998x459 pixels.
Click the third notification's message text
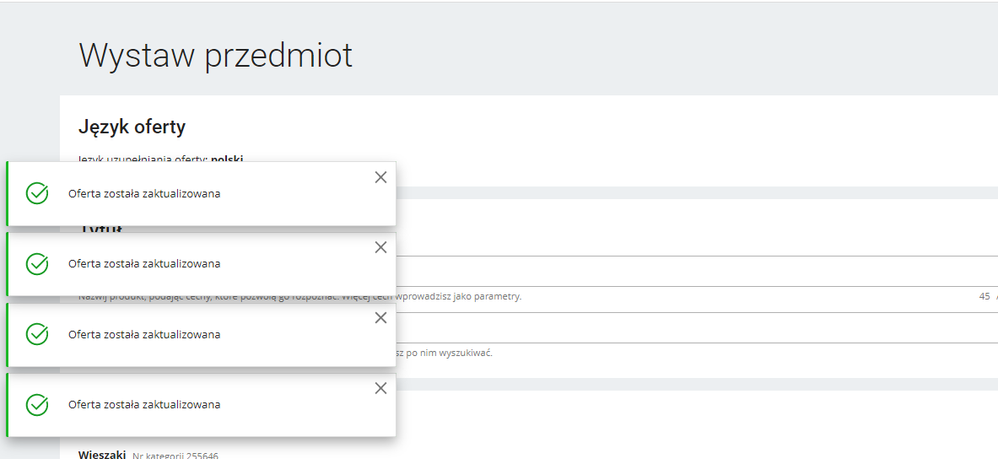pyautogui.click(x=144, y=334)
